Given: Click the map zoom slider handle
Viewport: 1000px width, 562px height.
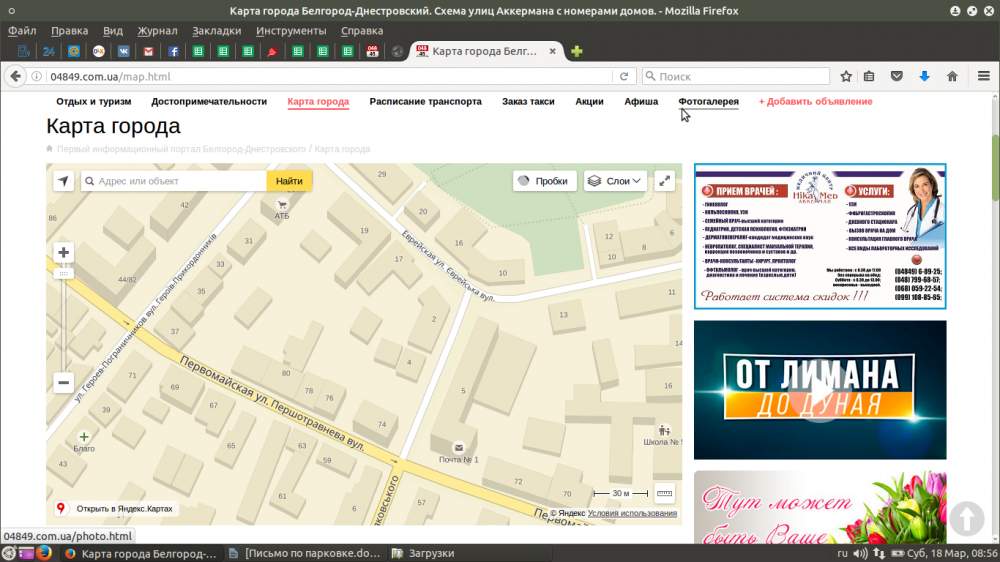Looking at the screenshot, I should [63, 274].
